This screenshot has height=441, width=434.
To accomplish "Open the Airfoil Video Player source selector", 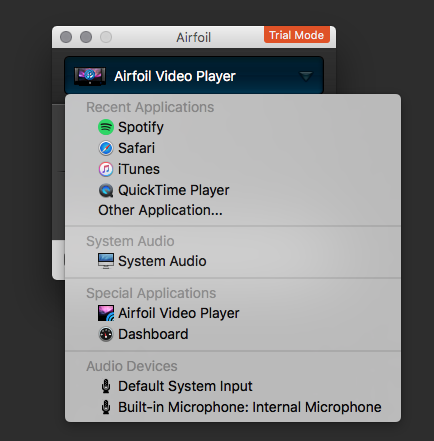I will point(194,76).
